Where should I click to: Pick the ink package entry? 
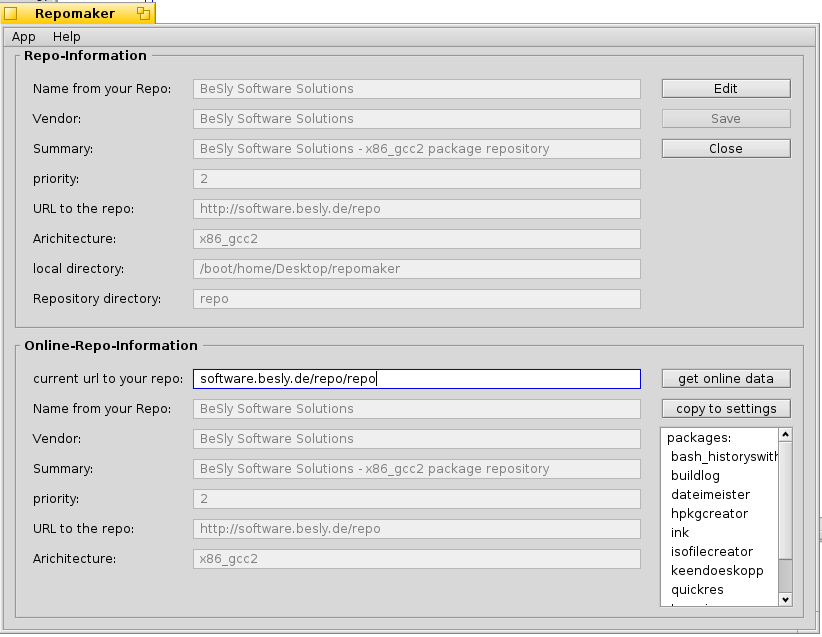tap(680, 533)
